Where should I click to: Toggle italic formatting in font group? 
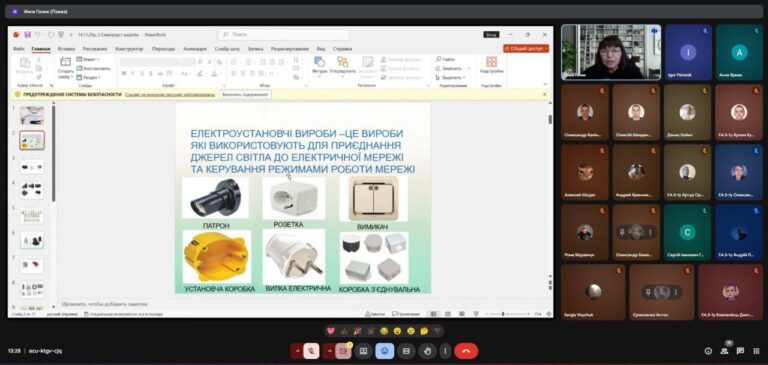(133, 73)
